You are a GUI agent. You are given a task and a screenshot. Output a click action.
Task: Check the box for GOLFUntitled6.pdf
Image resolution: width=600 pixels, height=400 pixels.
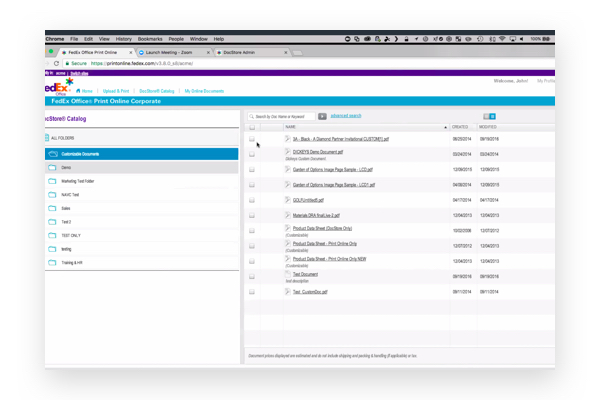(x=252, y=200)
